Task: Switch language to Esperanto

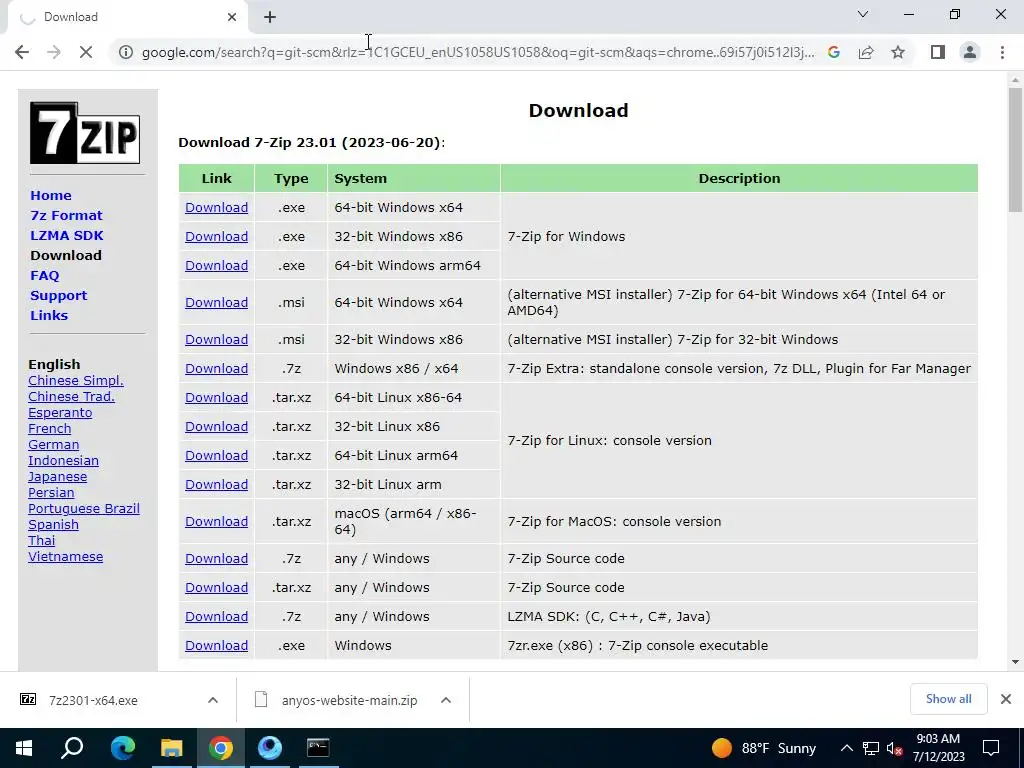Action: pyautogui.click(x=60, y=413)
